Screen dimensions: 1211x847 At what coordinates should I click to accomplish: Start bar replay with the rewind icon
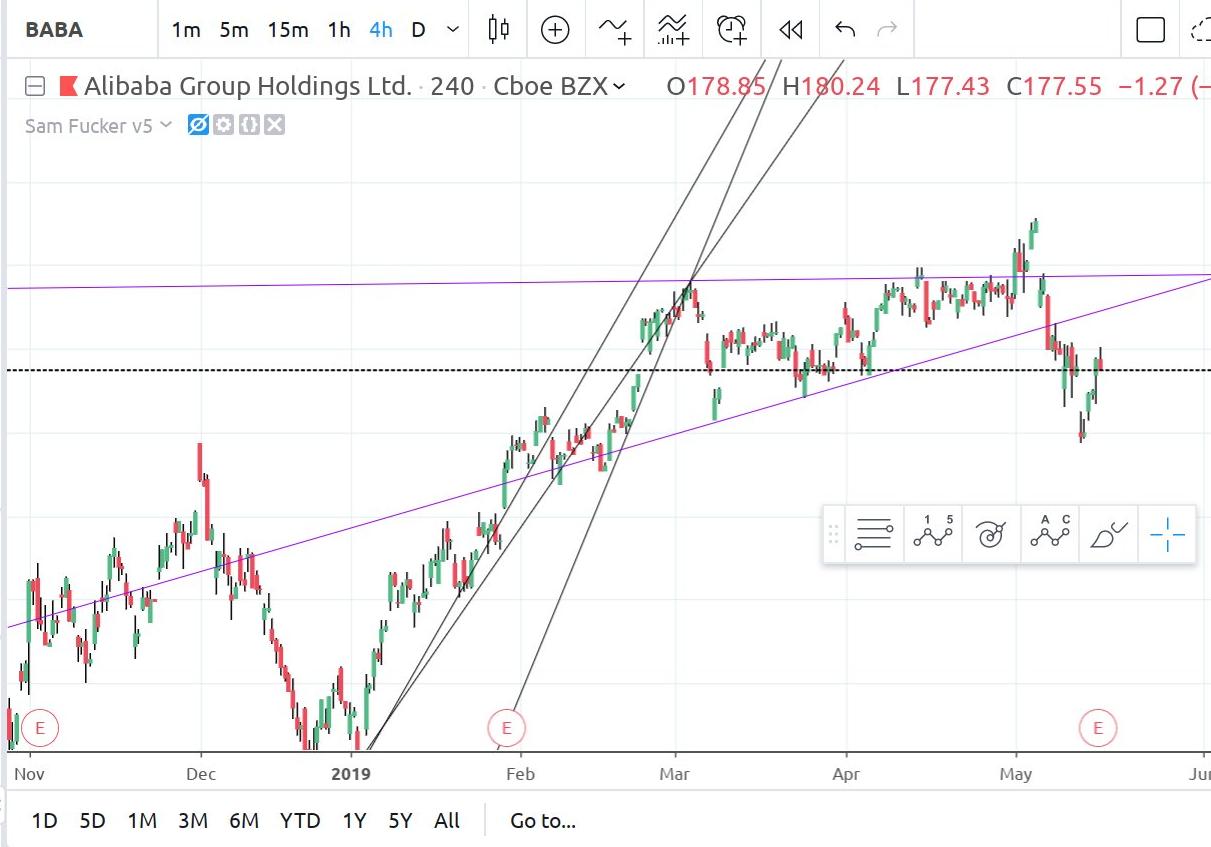791,30
